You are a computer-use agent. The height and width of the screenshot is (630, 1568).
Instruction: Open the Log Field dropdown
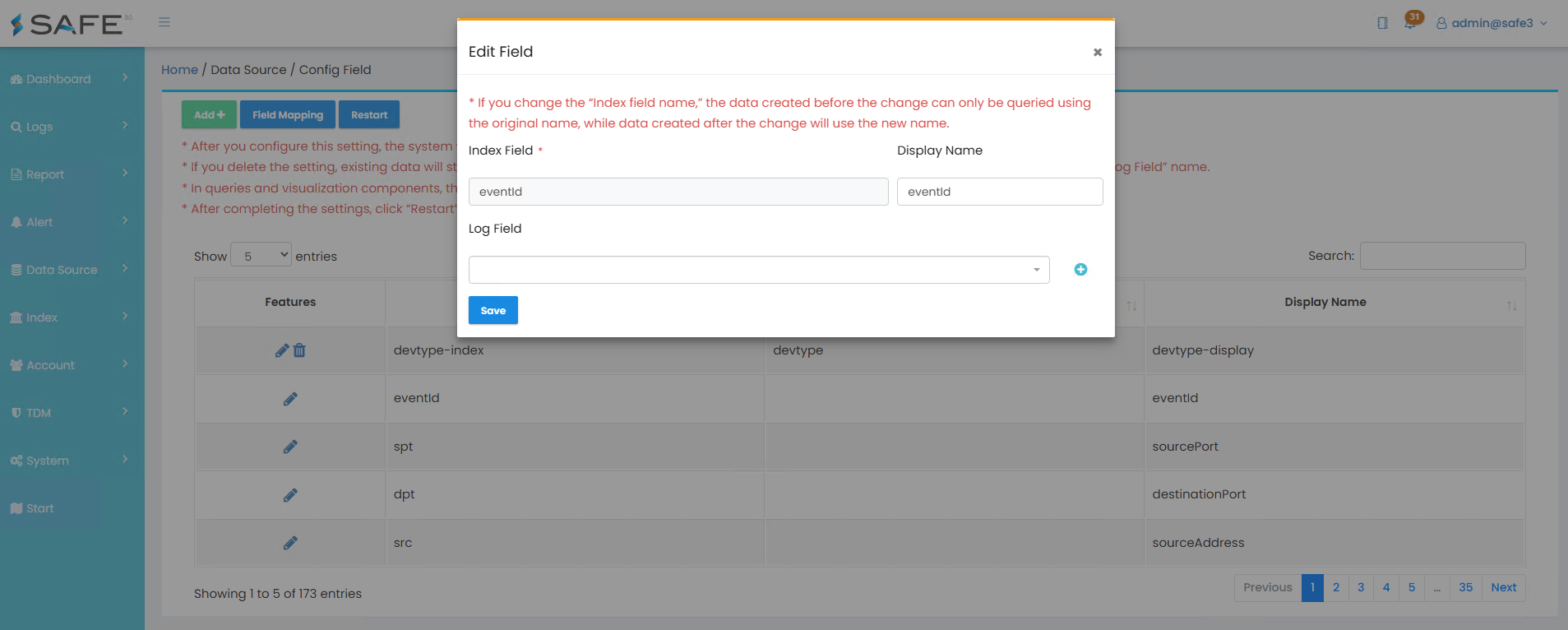[x=759, y=270]
